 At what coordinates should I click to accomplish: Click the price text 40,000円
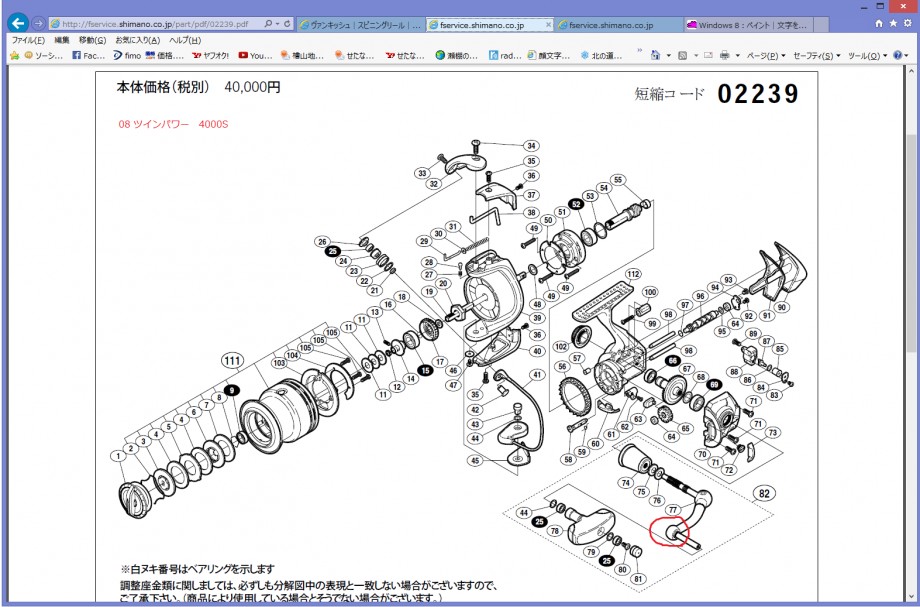[x=252, y=87]
